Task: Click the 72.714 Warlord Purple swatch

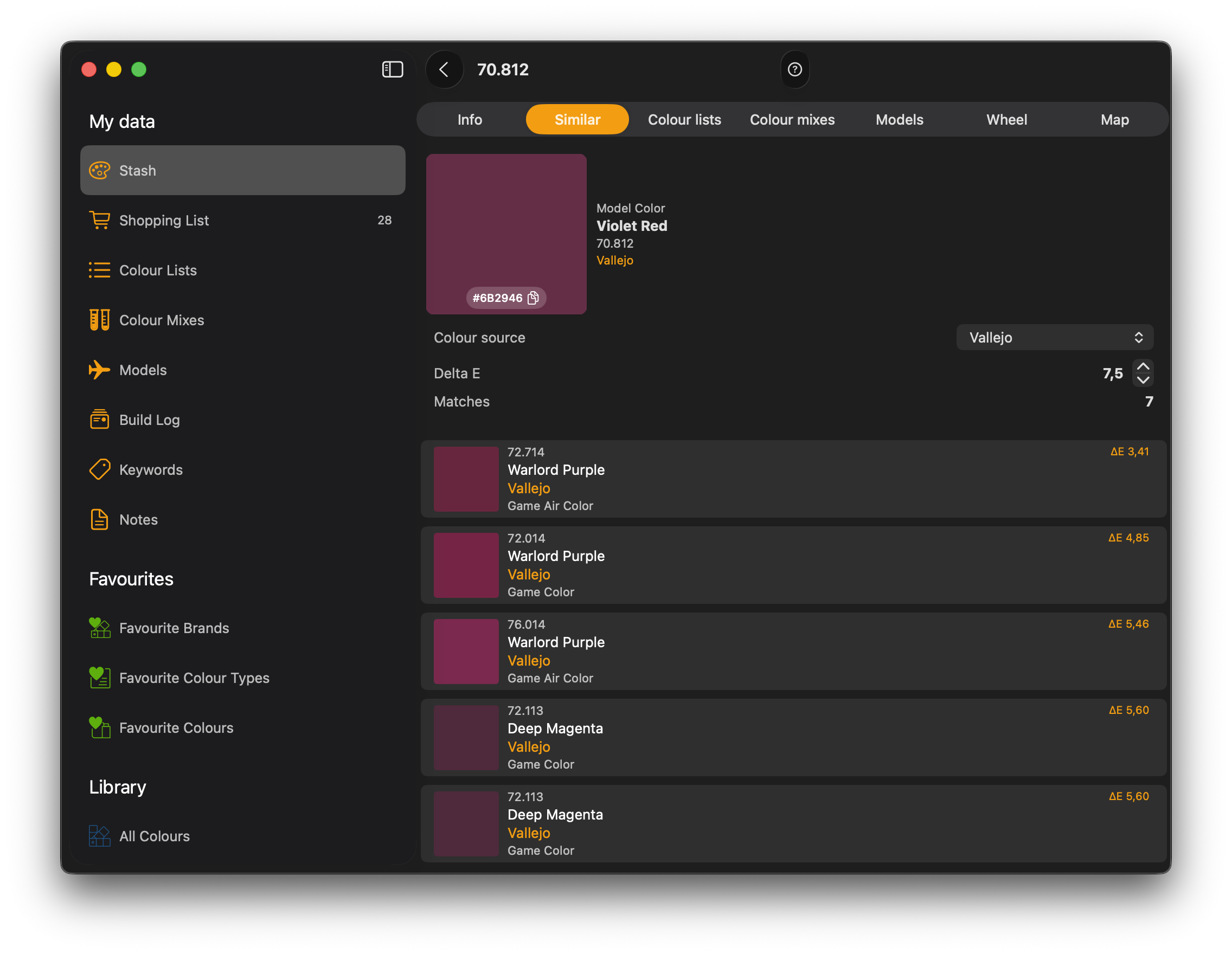Action: pos(466,479)
